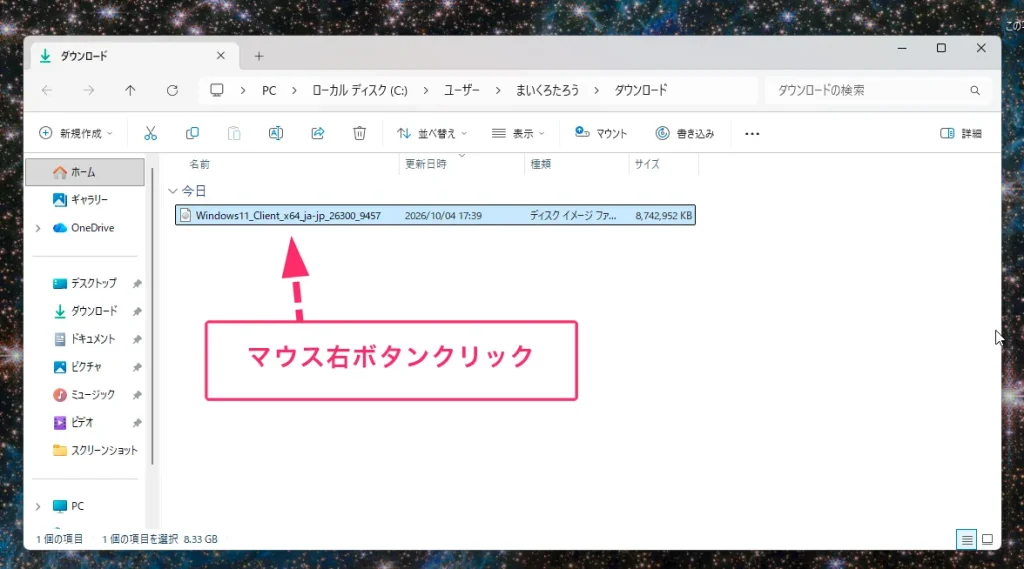The image size is (1024, 569).
Task: Switch to large thumbnails view icon in status bar
Action: (x=987, y=539)
